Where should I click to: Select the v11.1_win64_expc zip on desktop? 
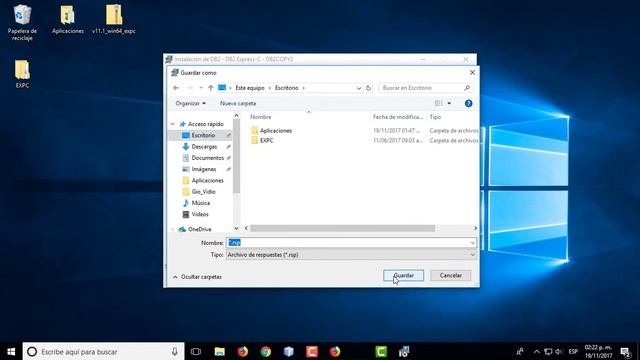coord(114,19)
